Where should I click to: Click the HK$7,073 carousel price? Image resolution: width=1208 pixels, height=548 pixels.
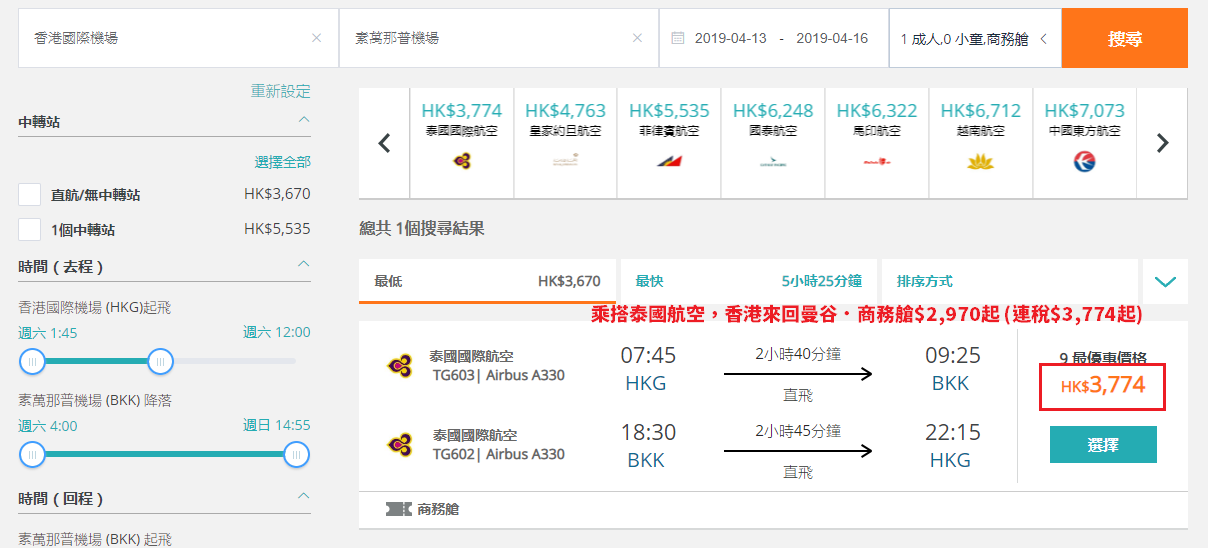1084,111
